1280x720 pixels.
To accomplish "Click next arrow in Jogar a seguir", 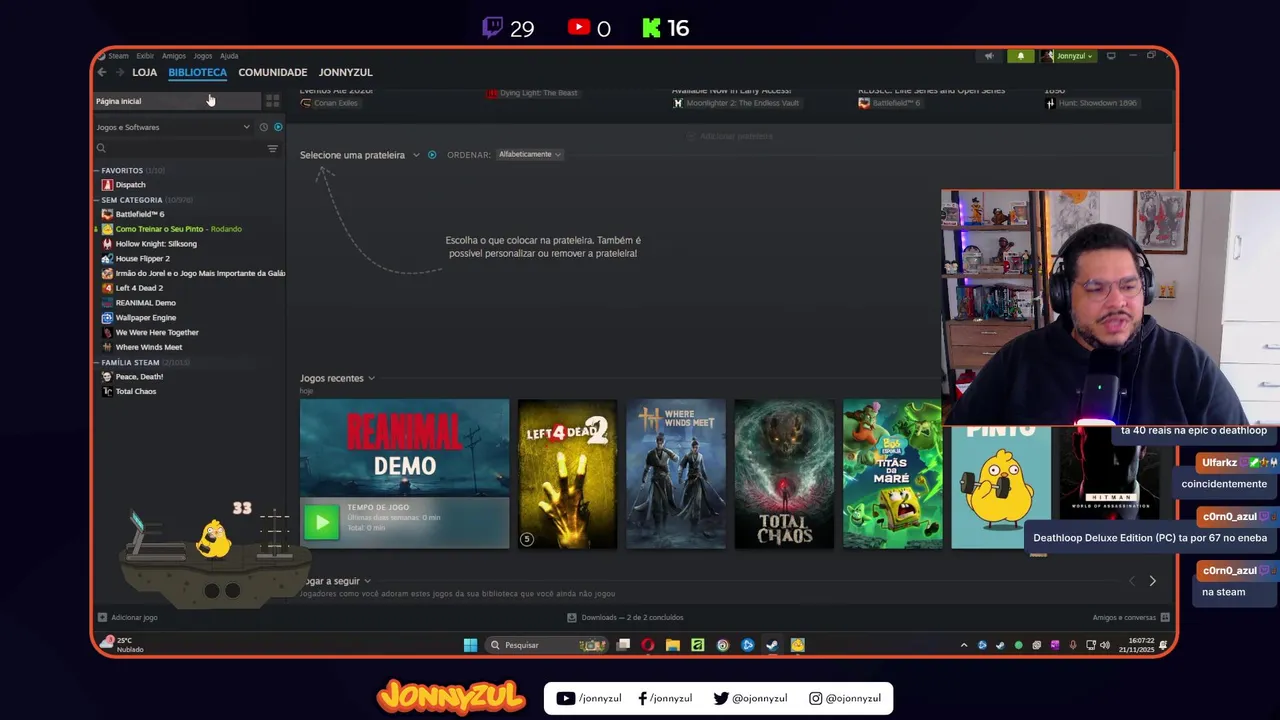I will point(1152,581).
